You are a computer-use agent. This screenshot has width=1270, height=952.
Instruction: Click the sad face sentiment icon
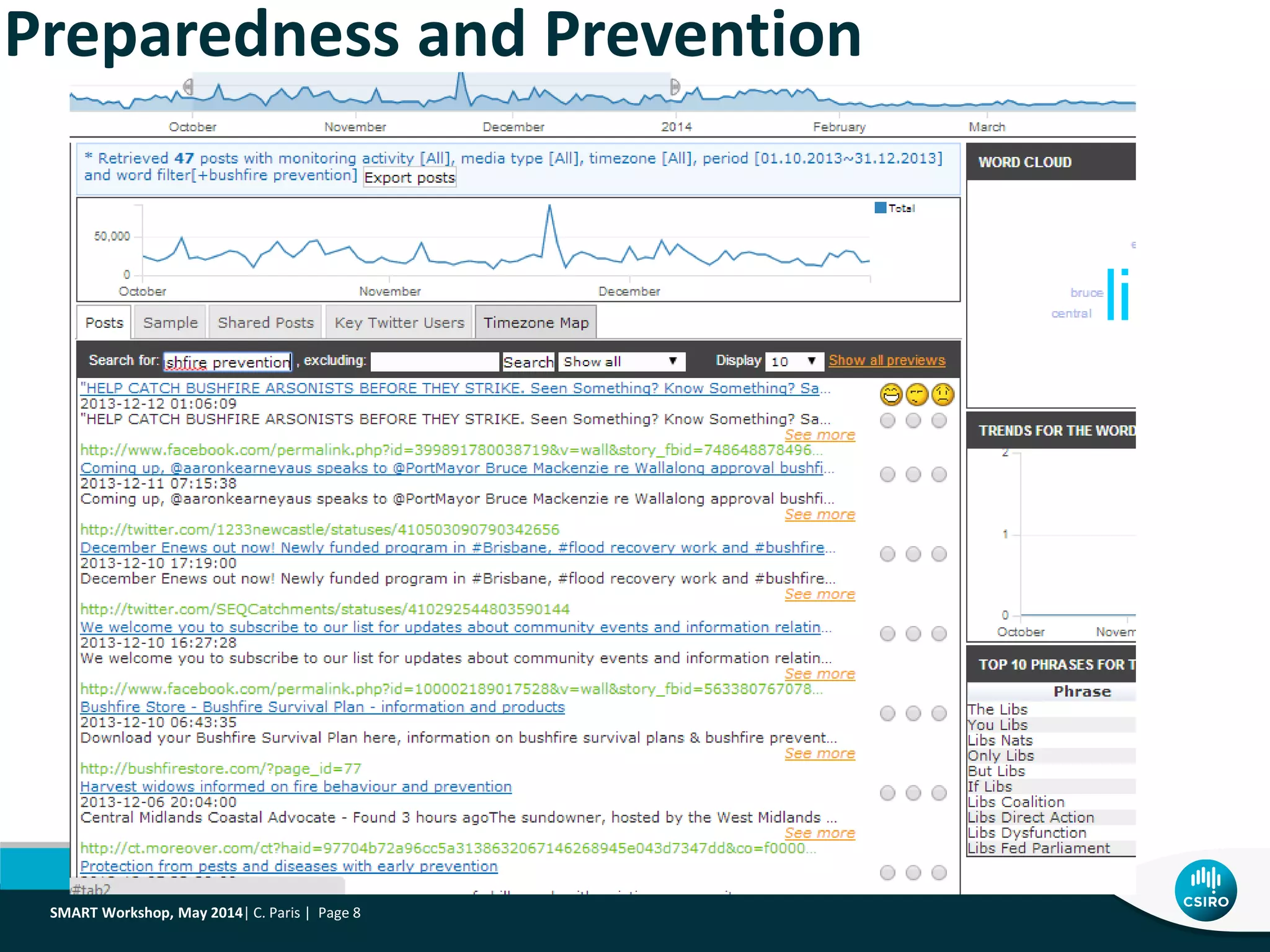(943, 394)
